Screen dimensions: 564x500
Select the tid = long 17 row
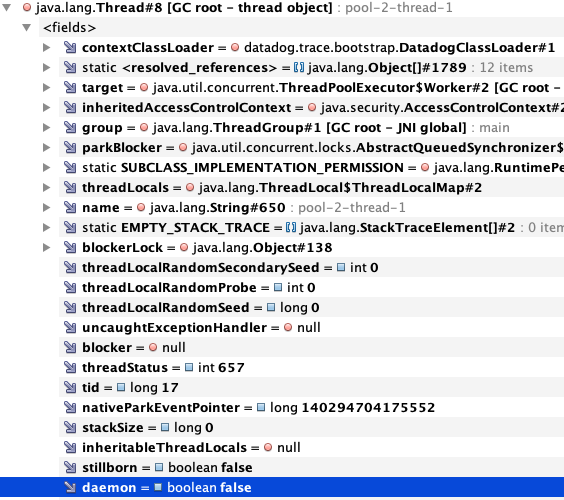coord(311,387)
